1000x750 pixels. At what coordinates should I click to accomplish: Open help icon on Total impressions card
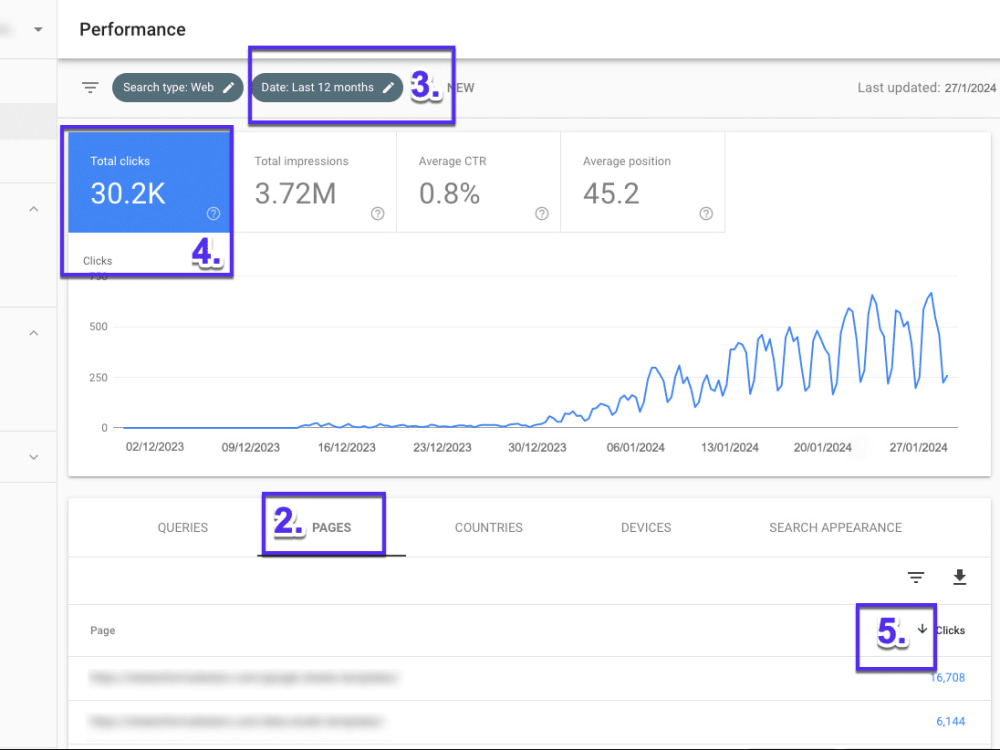click(x=378, y=214)
